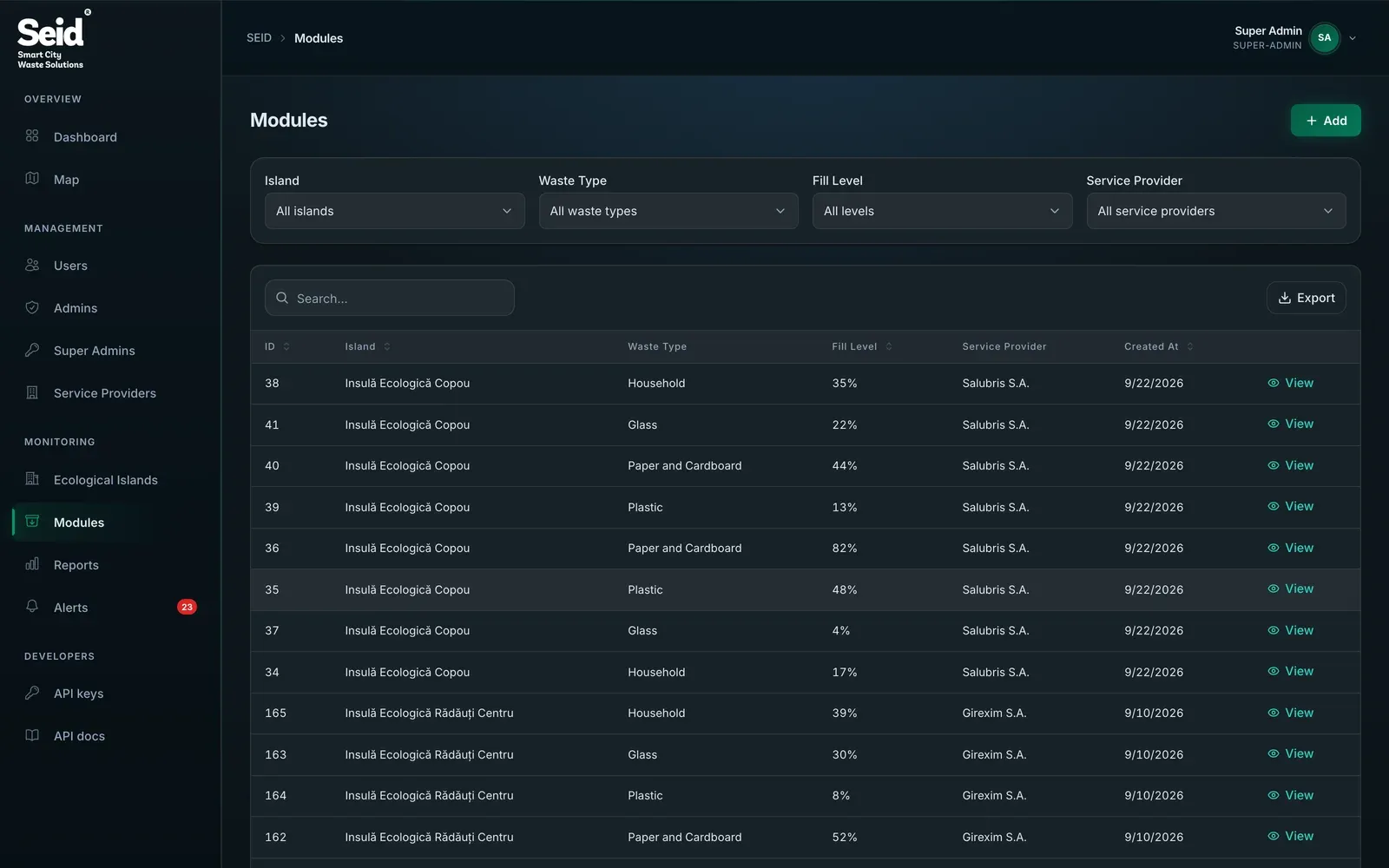The image size is (1389, 868).
Task: Click the Household cell in row 34
Action: (656, 673)
